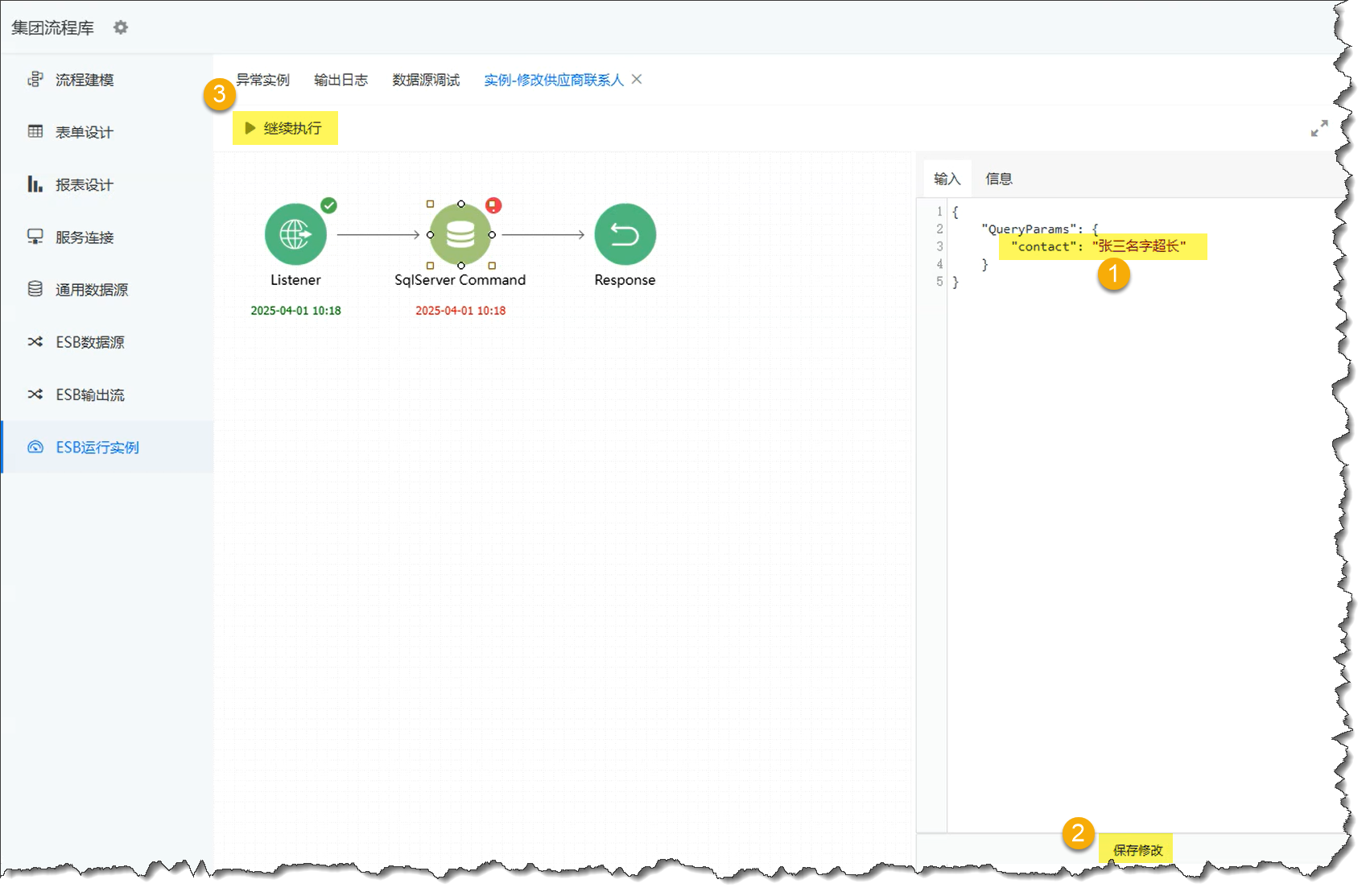1370x896 pixels.
Task: Close the 实例-修改供应商联系人 tab
Action: point(637,79)
